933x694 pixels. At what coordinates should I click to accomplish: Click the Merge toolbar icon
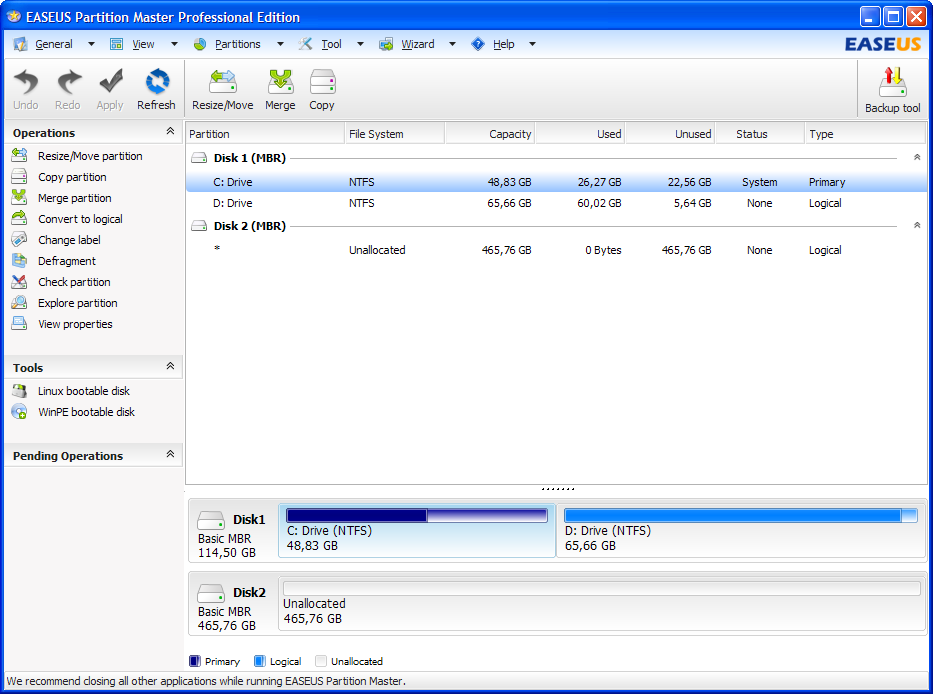tap(280, 82)
